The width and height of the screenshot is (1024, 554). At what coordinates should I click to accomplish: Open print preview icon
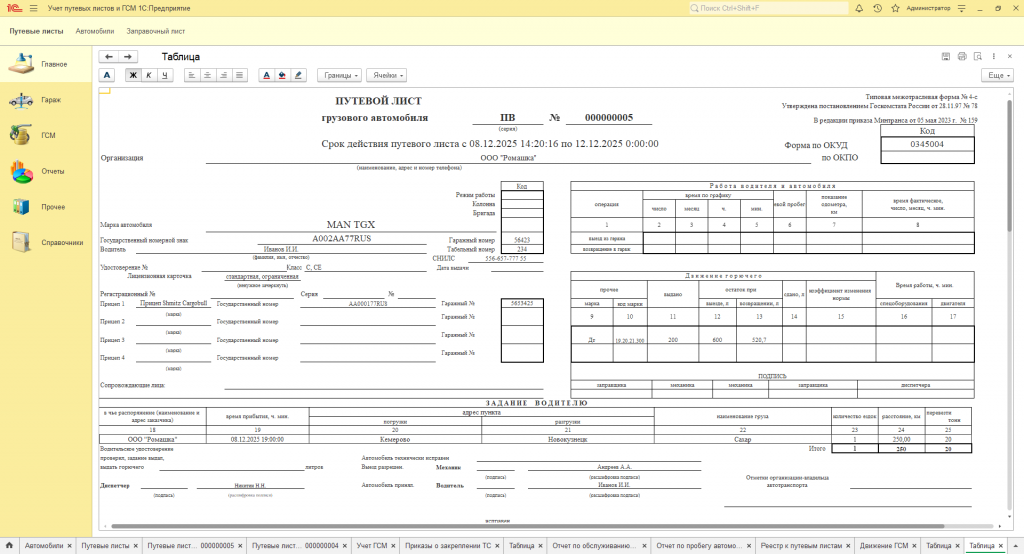[978, 57]
